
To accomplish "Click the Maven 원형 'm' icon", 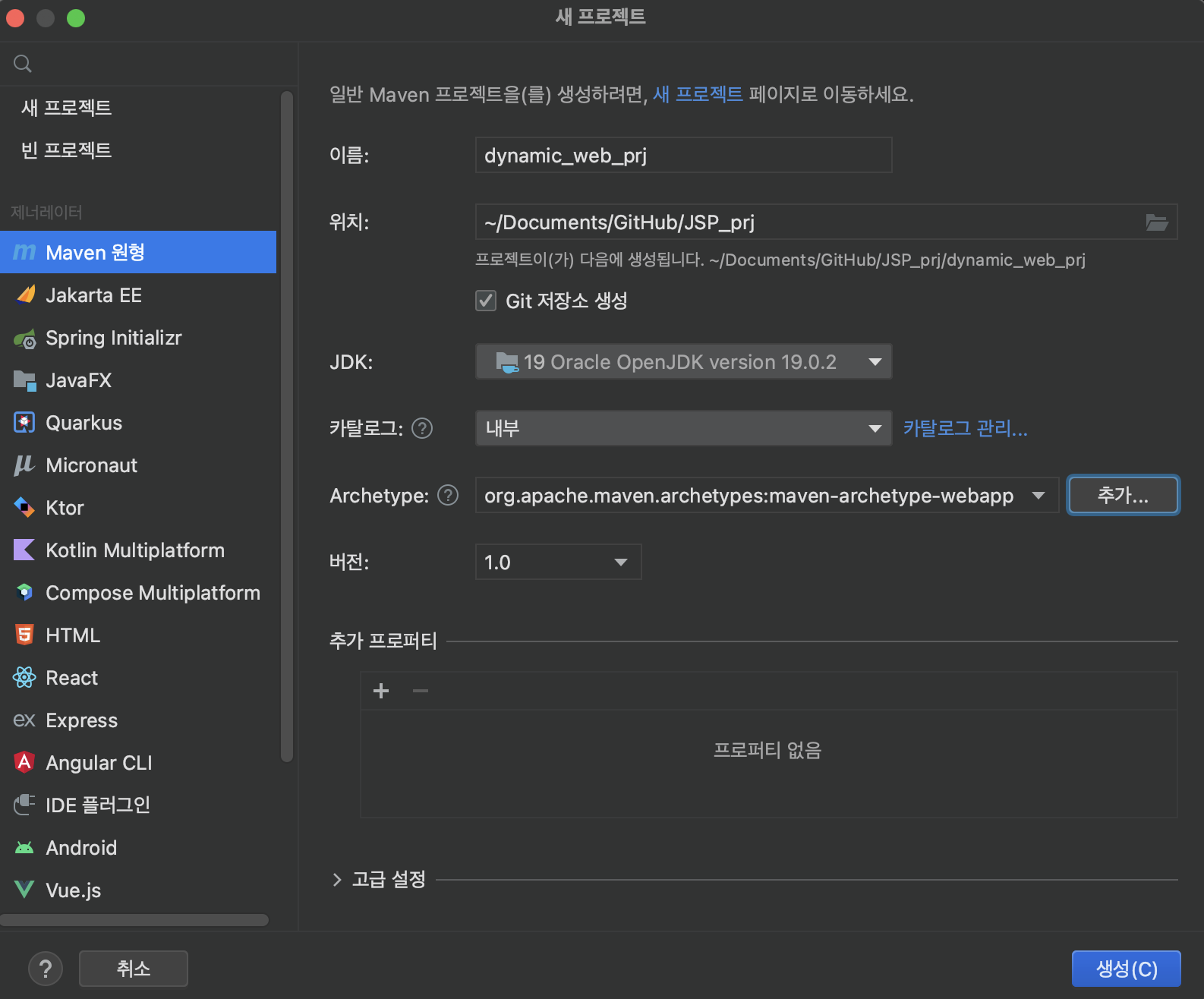I will (24, 252).
